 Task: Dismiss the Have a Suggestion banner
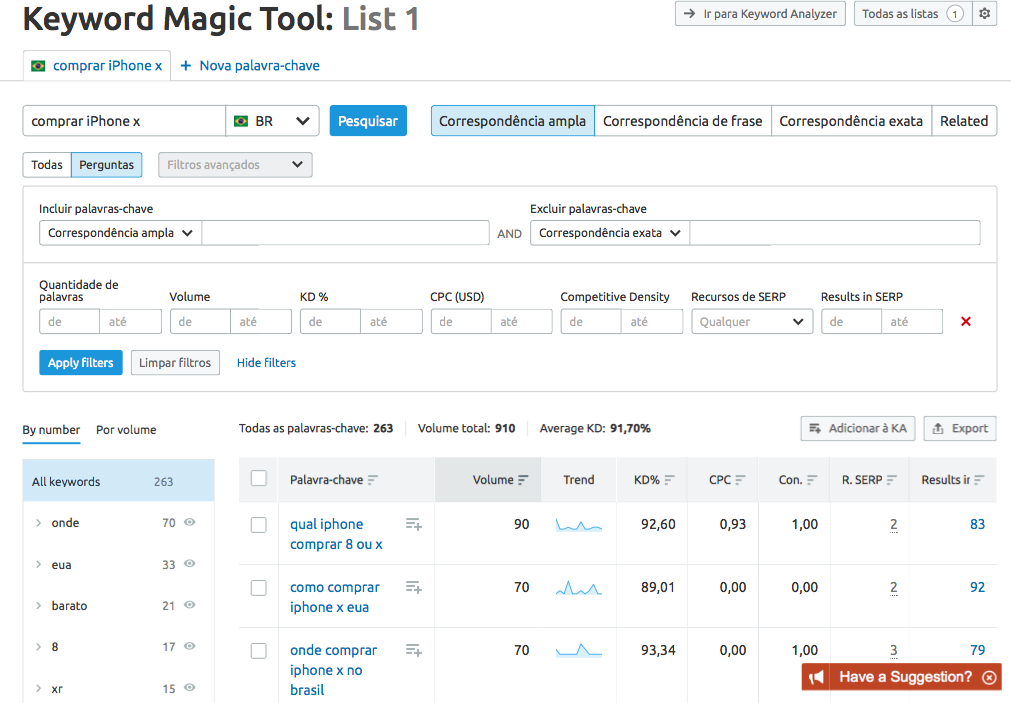tap(989, 677)
